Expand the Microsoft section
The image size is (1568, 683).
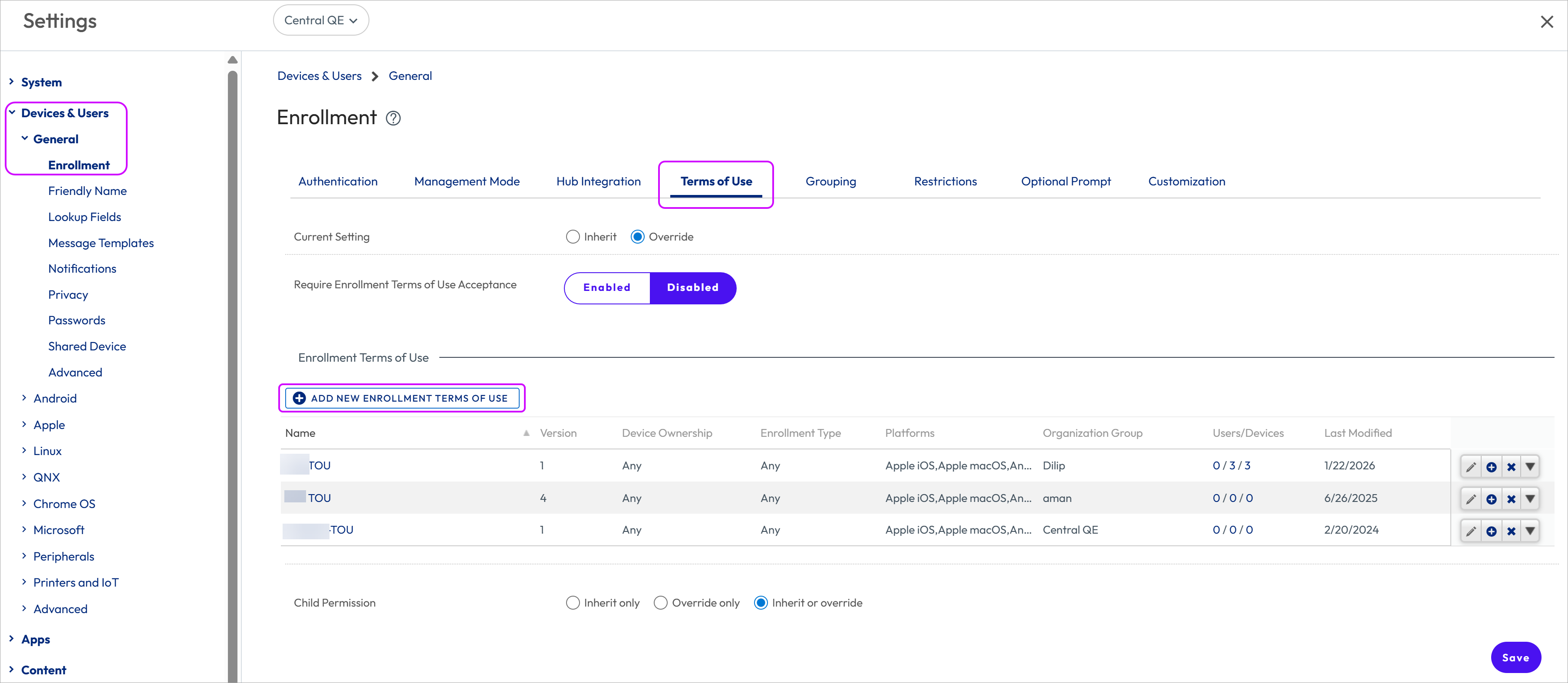[x=24, y=530]
